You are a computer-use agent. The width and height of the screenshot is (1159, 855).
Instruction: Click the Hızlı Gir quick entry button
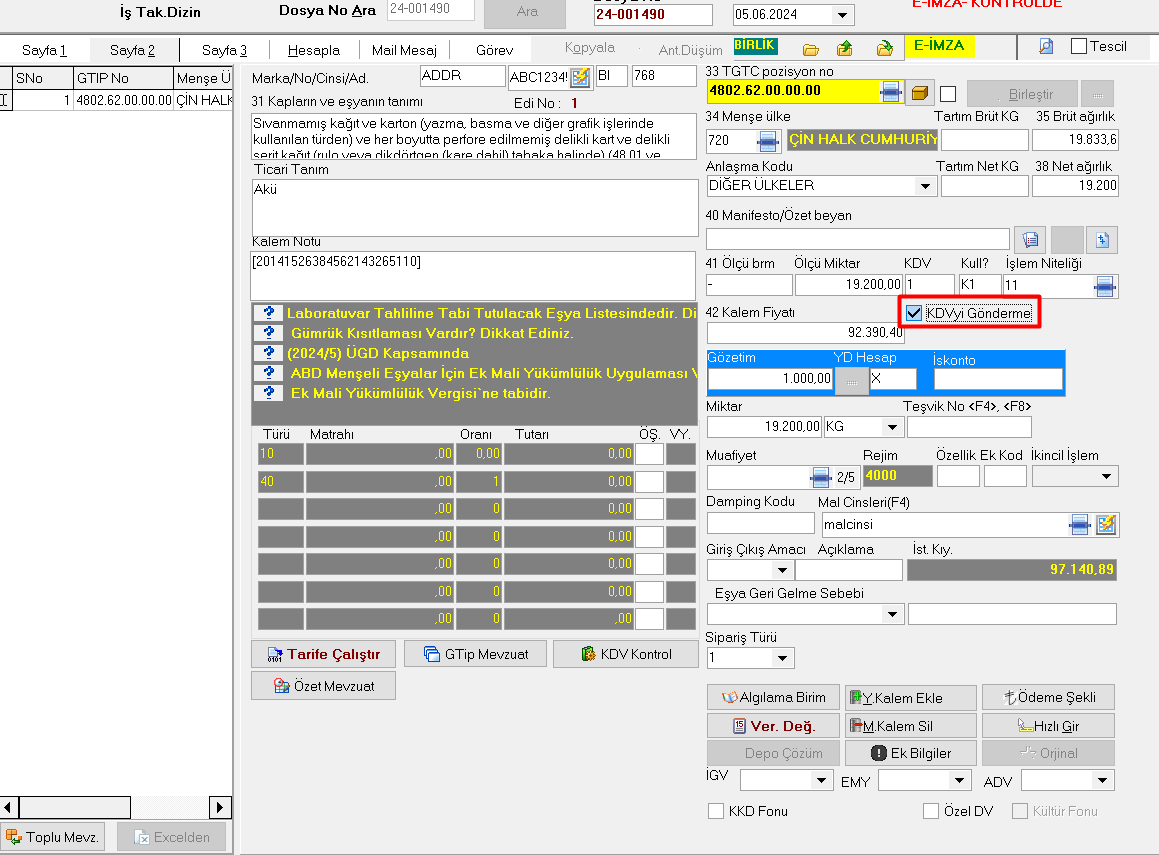point(1048,726)
